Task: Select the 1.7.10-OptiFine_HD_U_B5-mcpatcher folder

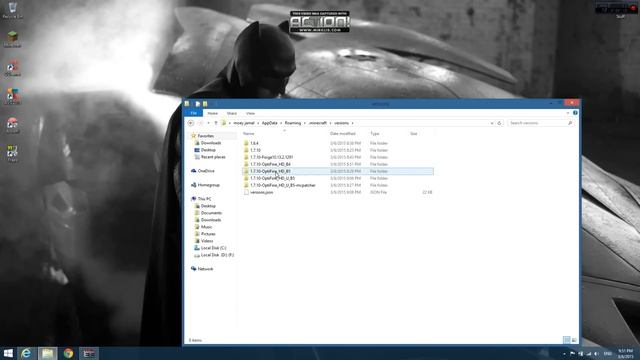Action: pos(282,185)
